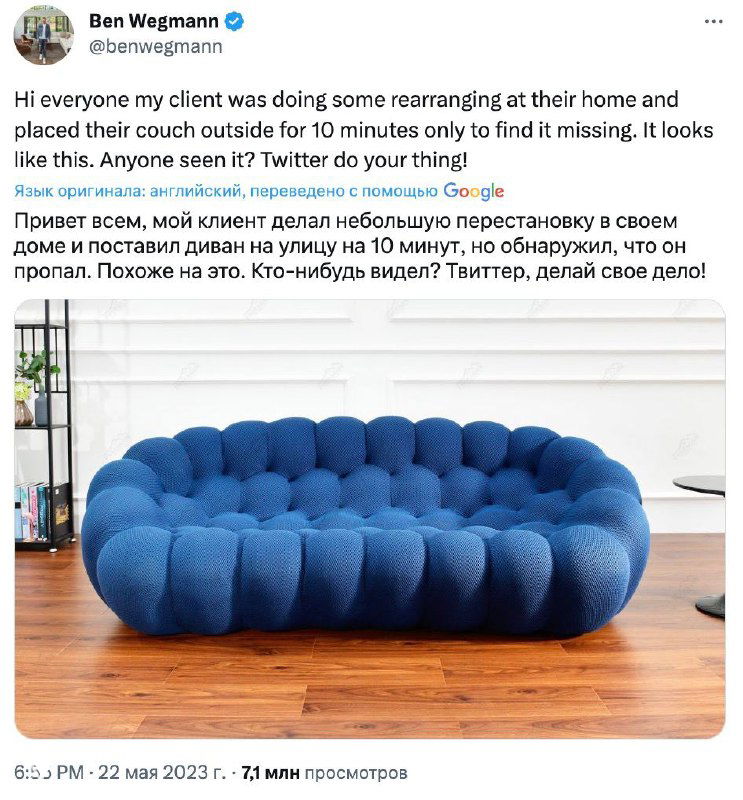Image resolution: width=743 pixels, height=800 pixels.
Task: Open the @benwegmann handle
Action: tap(156, 46)
